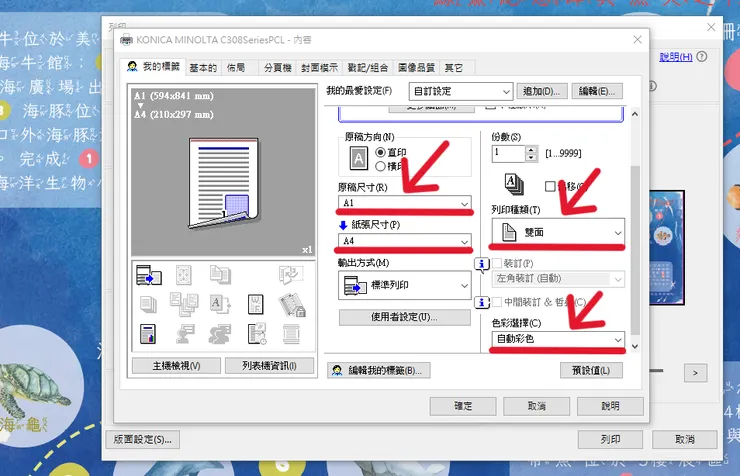Click the help question mark icon in Print window
The width and height of the screenshot is (740, 476).
tap(702, 57)
